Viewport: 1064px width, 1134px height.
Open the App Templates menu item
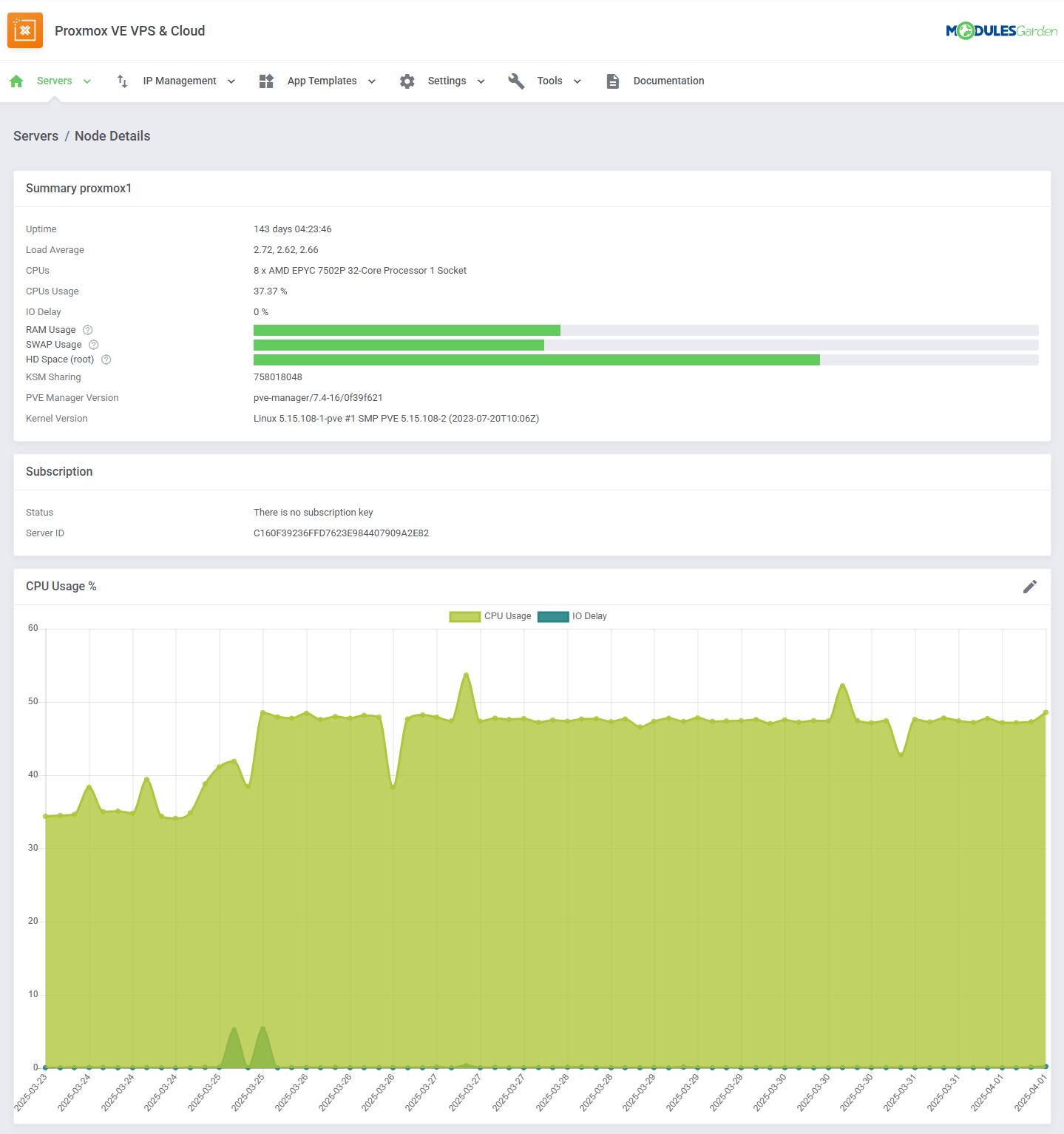(322, 81)
